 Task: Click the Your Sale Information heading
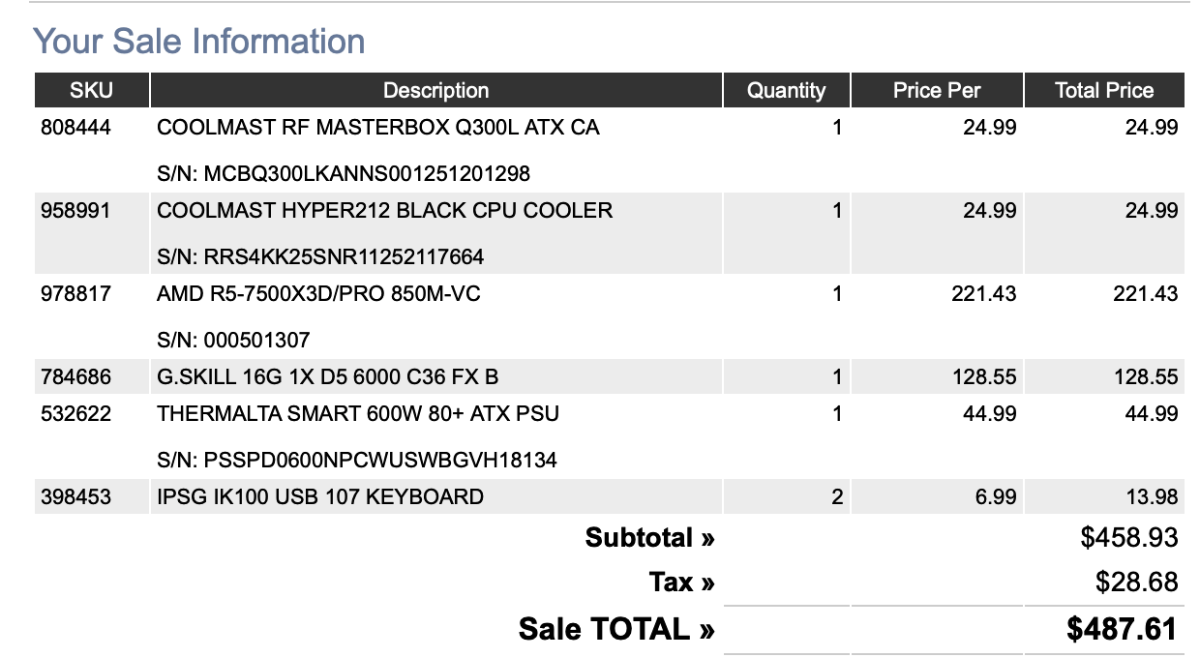click(199, 41)
